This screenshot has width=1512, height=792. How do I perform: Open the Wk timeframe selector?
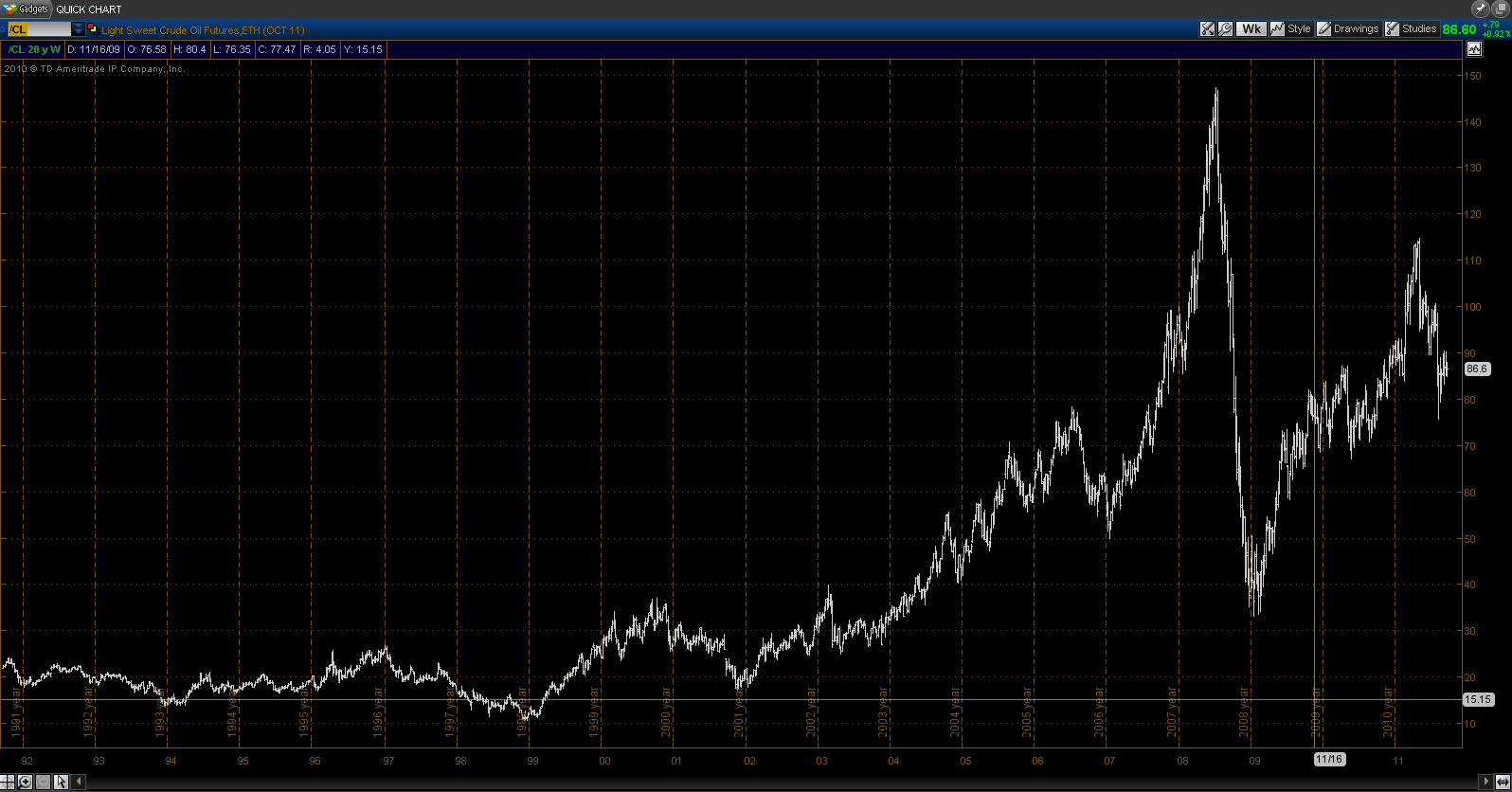[x=1251, y=29]
